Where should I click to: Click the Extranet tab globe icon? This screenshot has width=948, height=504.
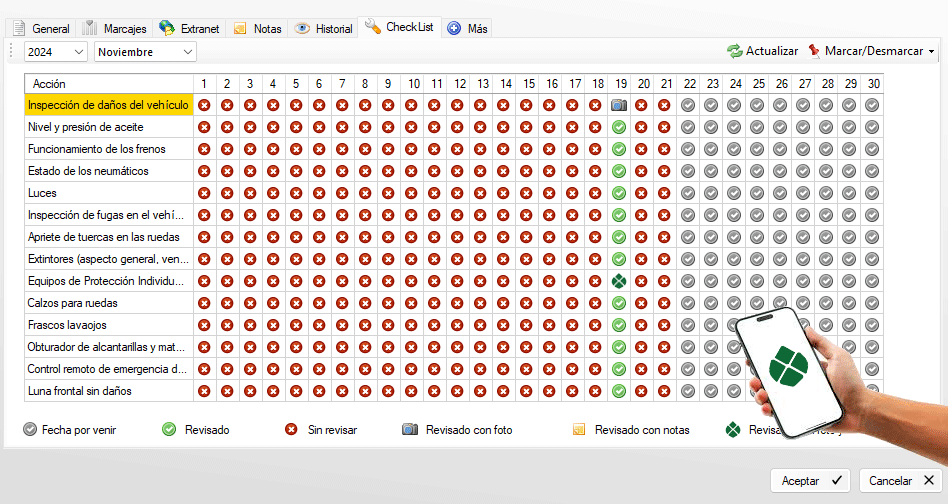167,29
